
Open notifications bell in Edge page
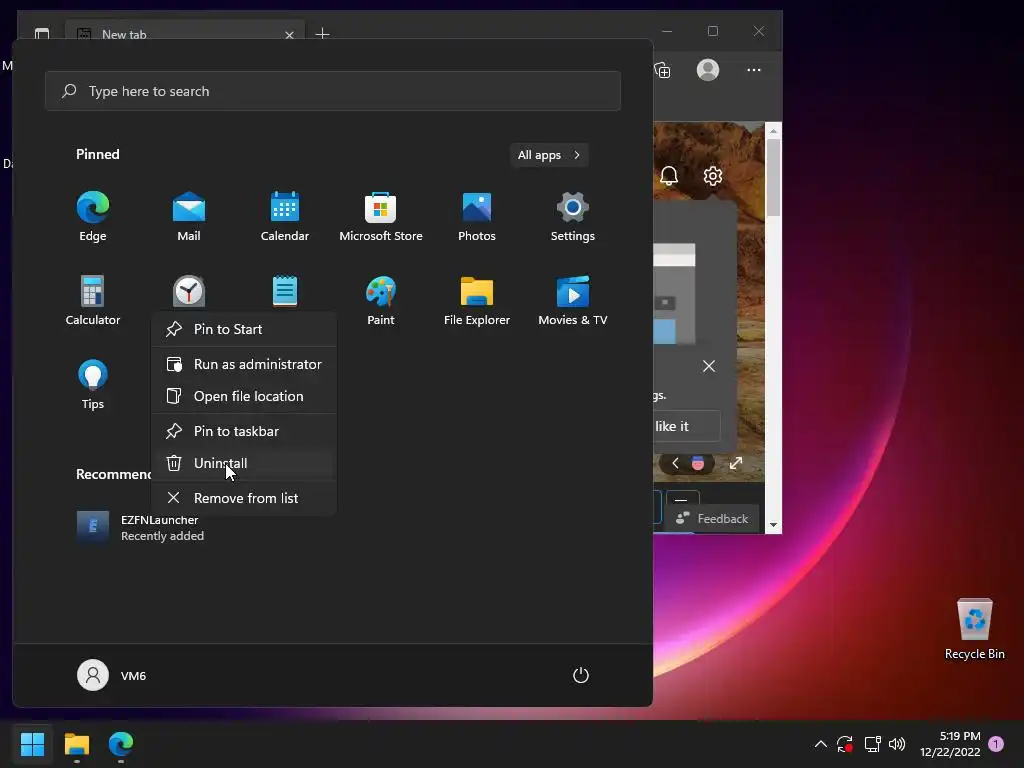coord(669,176)
